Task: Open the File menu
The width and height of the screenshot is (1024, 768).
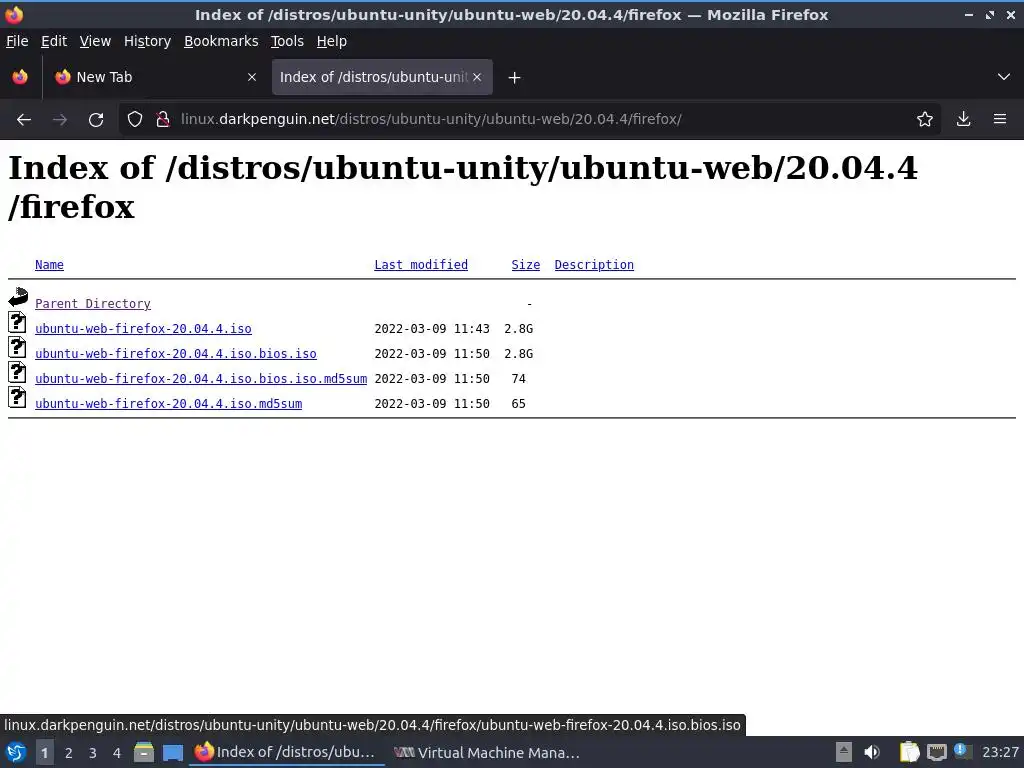Action: (17, 41)
